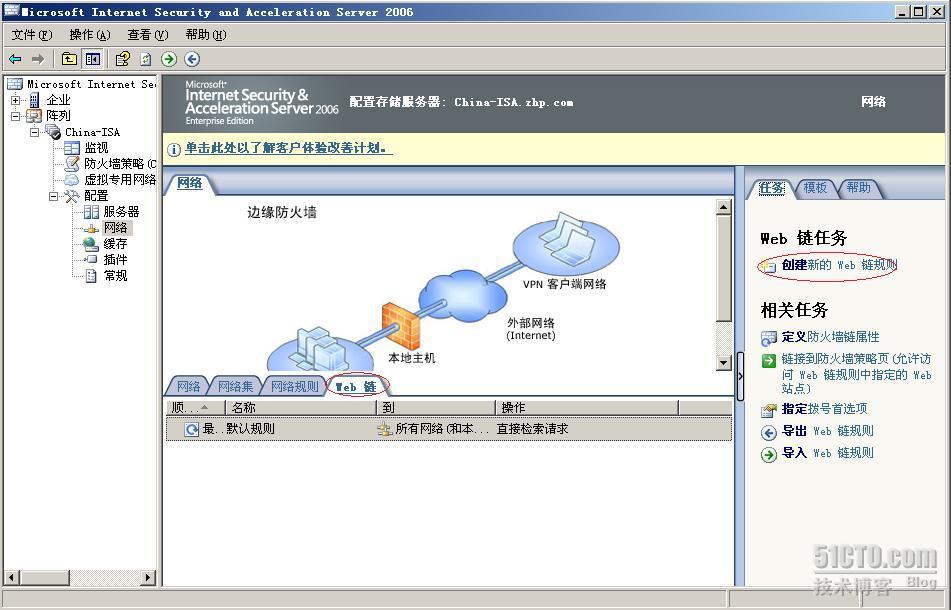The image size is (951, 610).
Task: Open the 帮助(H) menu
Action: pyautogui.click(x=206, y=35)
